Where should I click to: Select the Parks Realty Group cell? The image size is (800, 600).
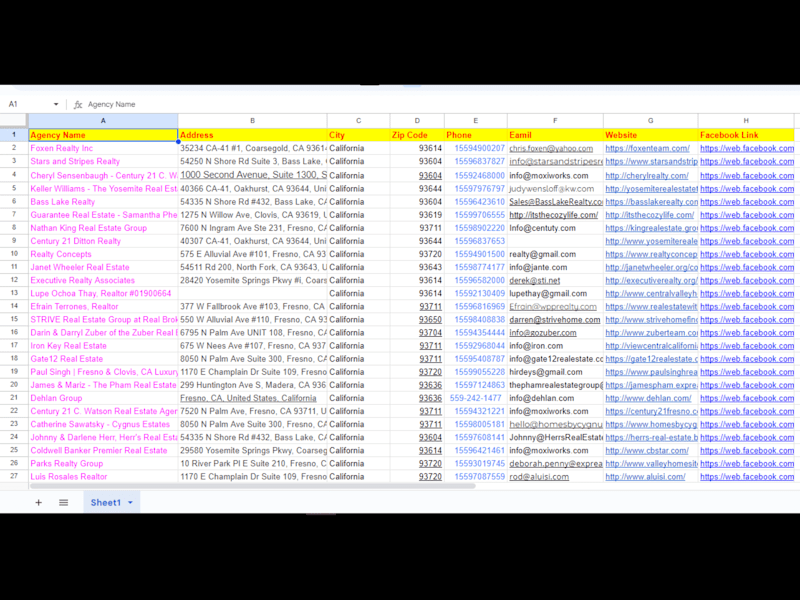(x=103, y=464)
